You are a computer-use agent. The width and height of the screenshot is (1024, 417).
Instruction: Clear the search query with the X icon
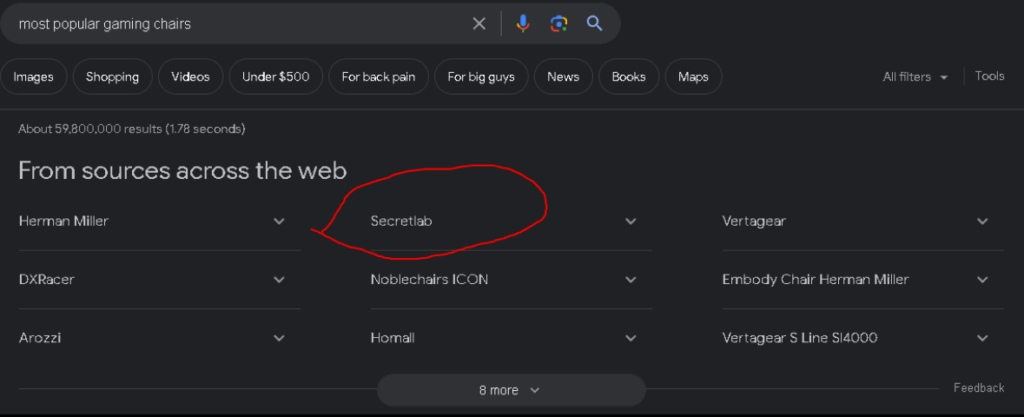click(x=479, y=24)
